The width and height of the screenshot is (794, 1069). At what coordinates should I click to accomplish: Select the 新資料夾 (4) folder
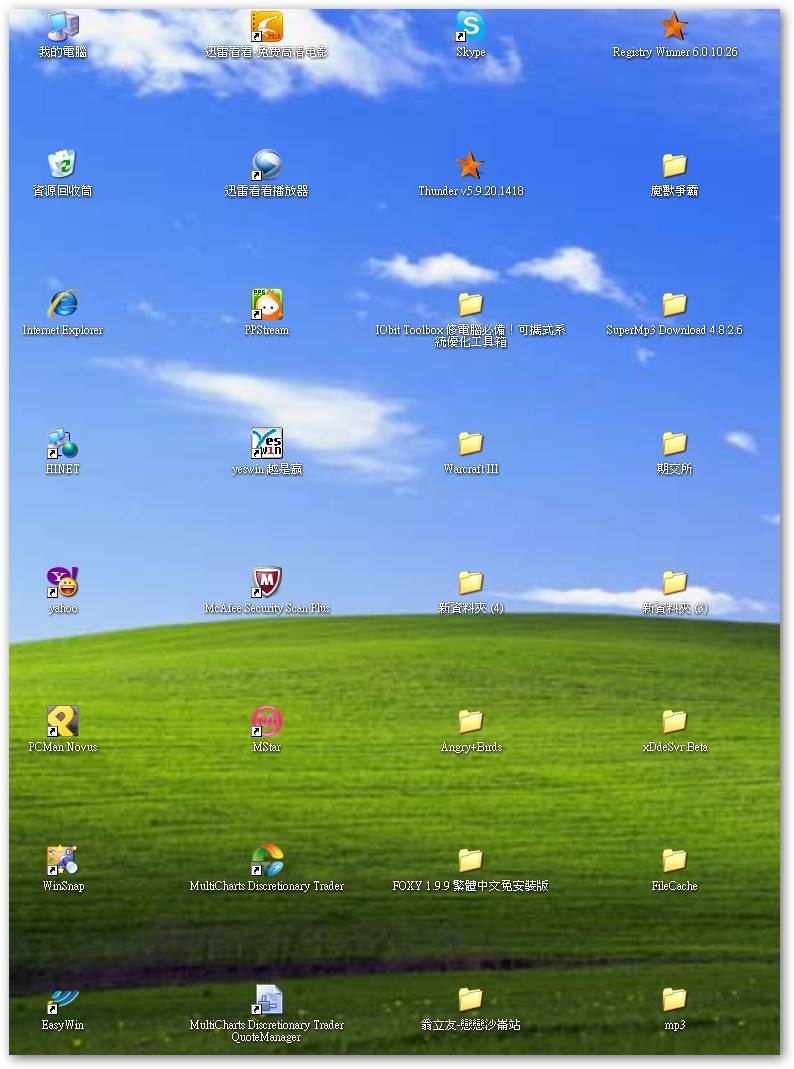470,584
